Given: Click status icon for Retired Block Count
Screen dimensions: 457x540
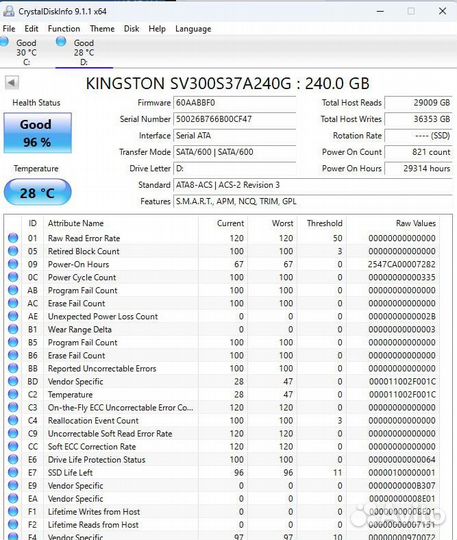Looking at the screenshot, I should [x=13, y=251].
